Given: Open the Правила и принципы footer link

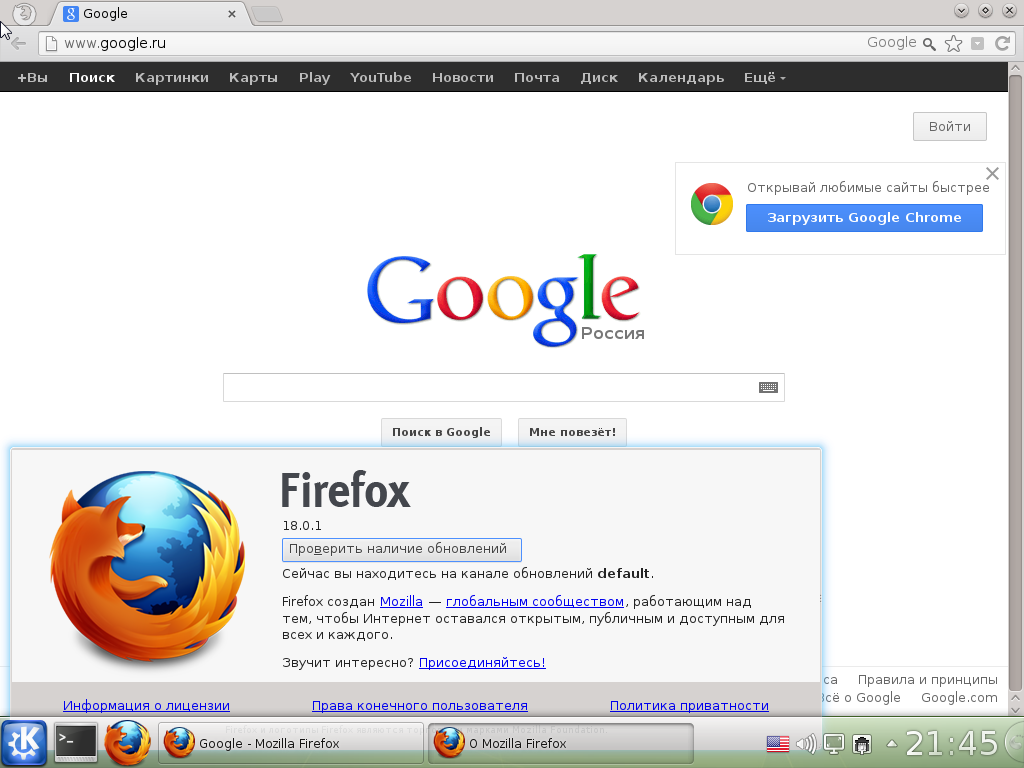Looking at the screenshot, I should click(x=927, y=680).
